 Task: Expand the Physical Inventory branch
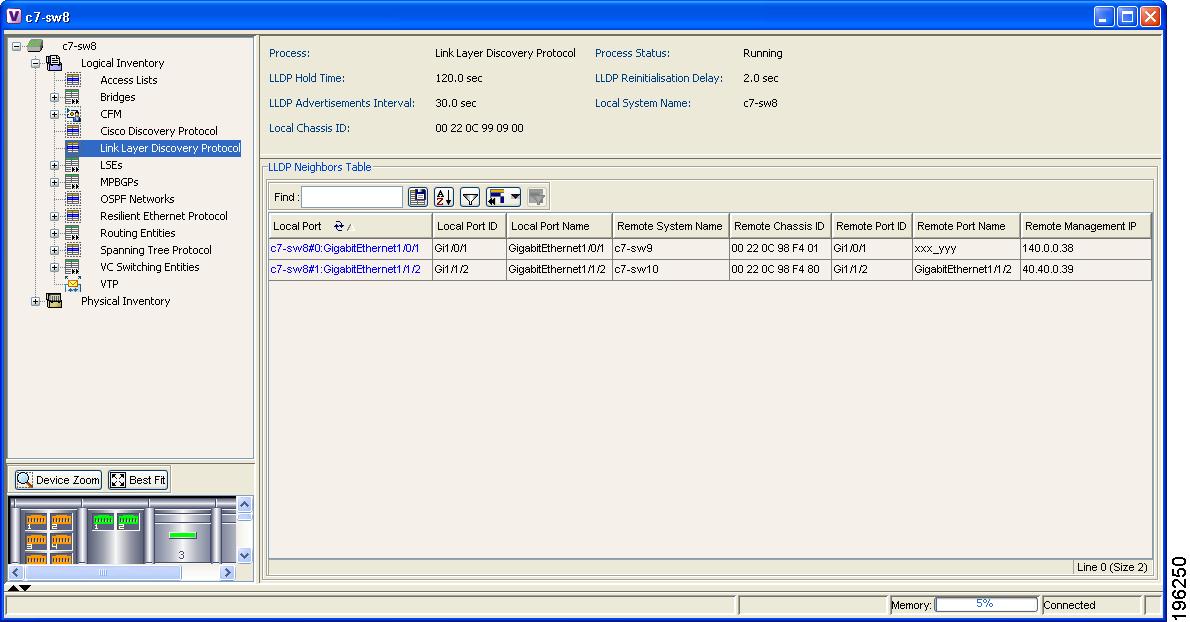pyautogui.click(x=36, y=301)
